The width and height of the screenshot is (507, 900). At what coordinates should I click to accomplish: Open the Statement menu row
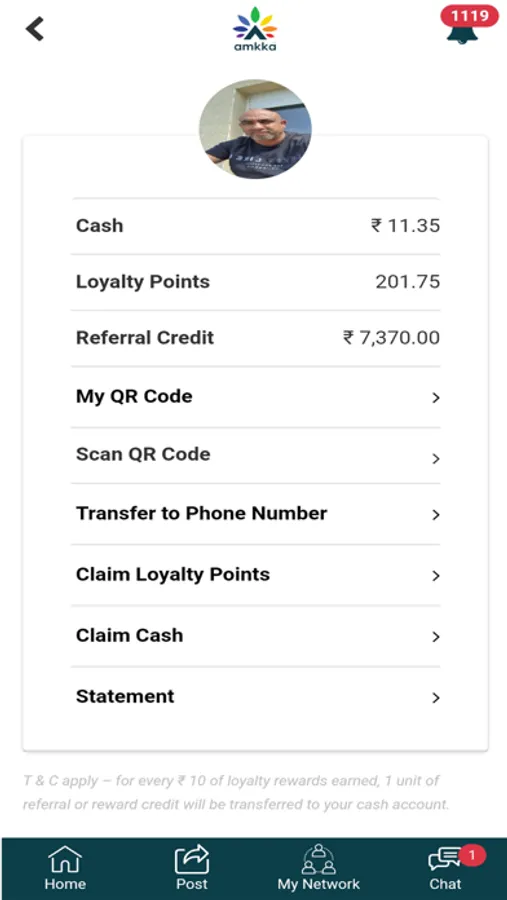(x=256, y=697)
